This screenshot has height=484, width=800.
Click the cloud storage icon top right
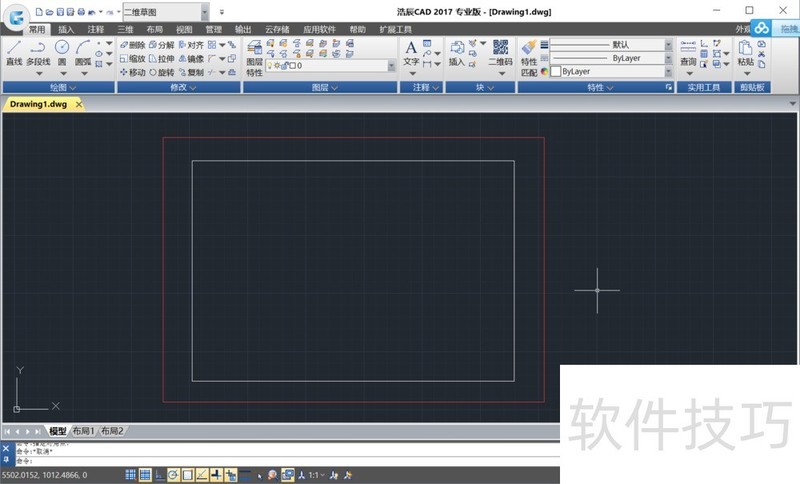(x=761, y=29)
